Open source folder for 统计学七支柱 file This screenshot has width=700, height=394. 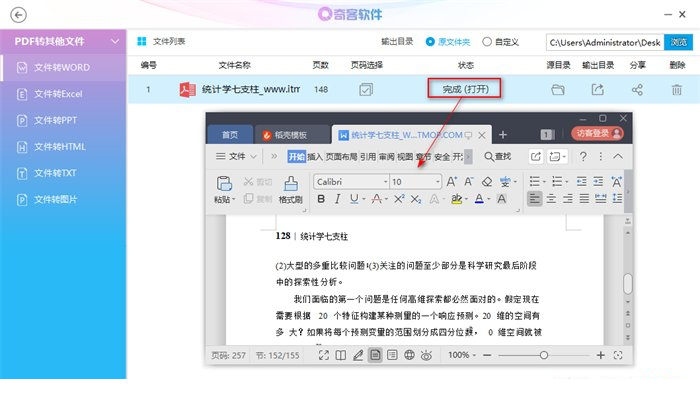558,90
